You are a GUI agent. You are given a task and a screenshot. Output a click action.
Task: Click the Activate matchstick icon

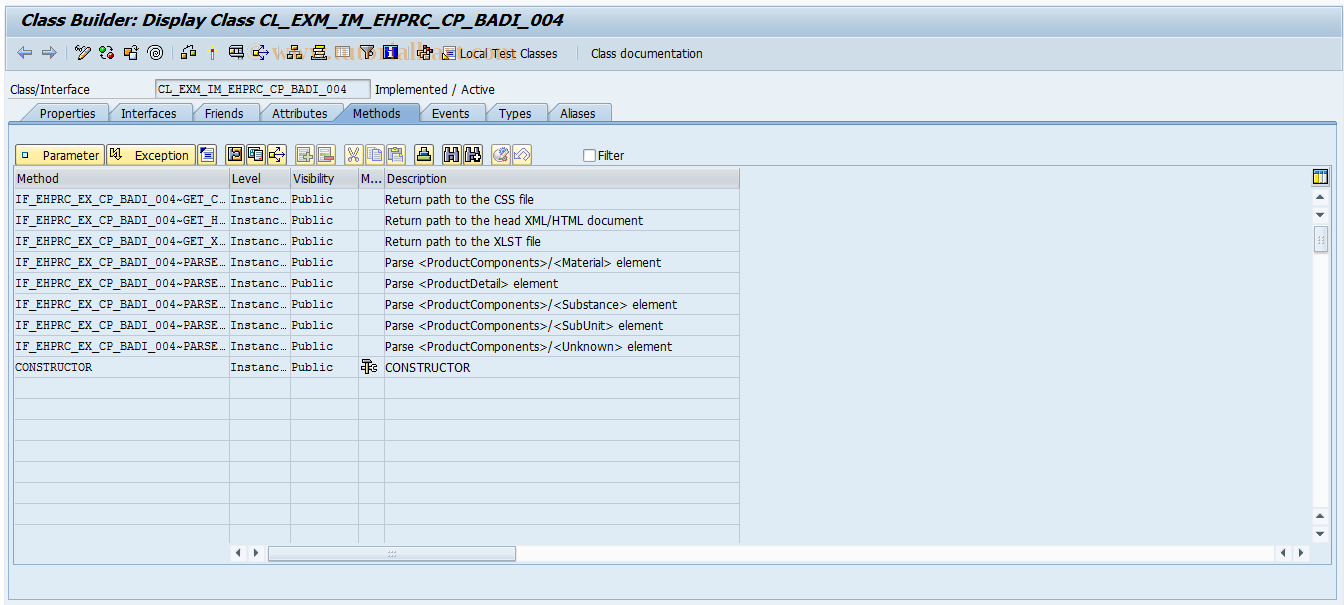tap(212, 53)
